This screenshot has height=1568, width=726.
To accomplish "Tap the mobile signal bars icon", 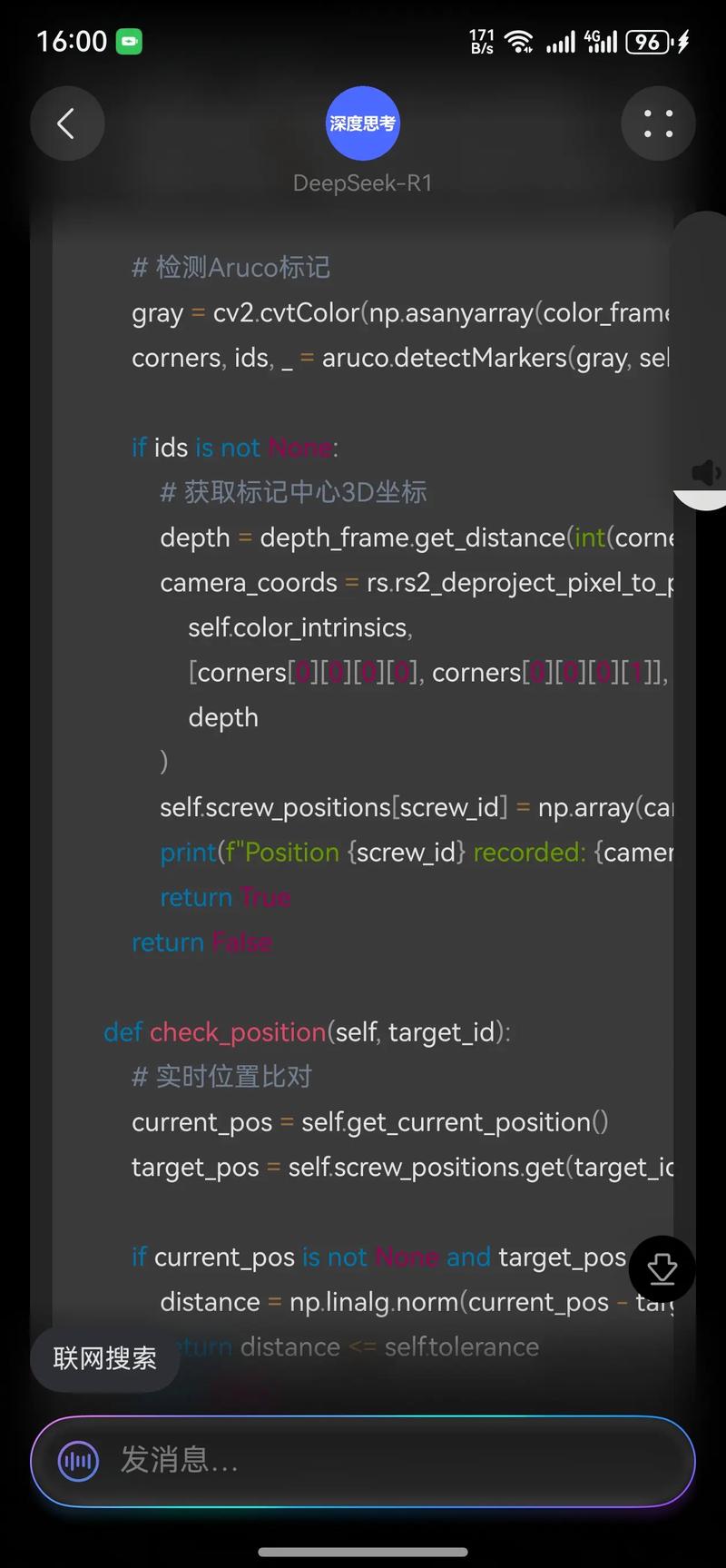I will point(561,42).
